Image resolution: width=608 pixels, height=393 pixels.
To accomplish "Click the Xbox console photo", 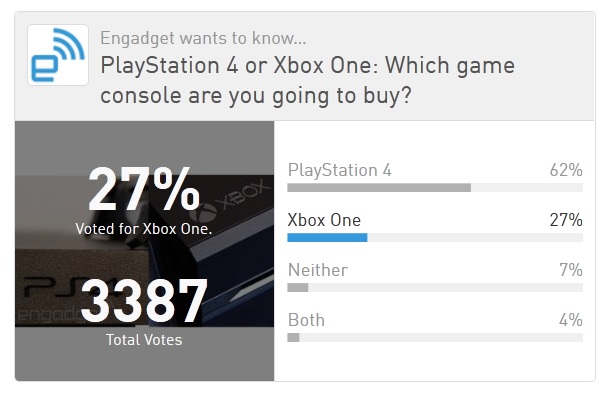I will click(144, 251).
